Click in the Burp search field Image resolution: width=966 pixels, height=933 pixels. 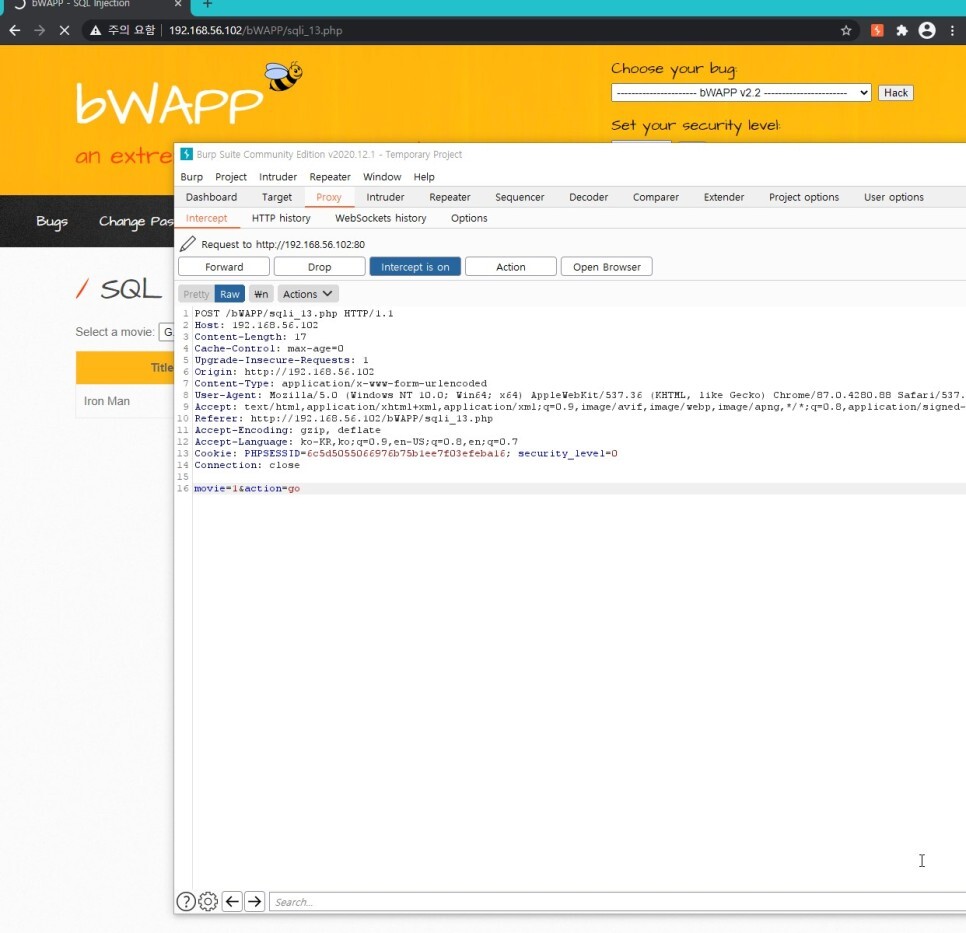pos(617,902)
